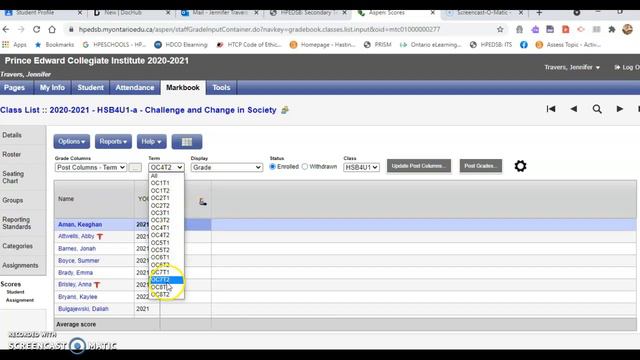Viewport: 640px width, 360px height.
Task: Select the Withdrawn status radio button
Action: point(304,167)
